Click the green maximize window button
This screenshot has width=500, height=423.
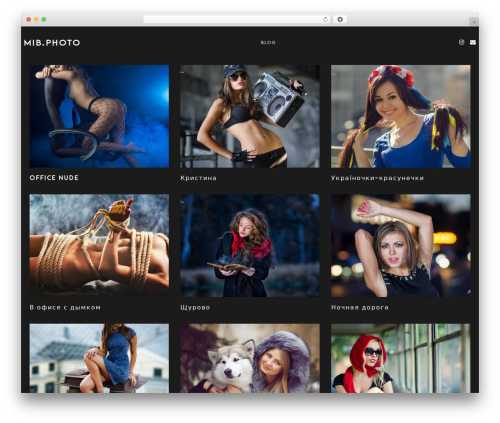44,19
